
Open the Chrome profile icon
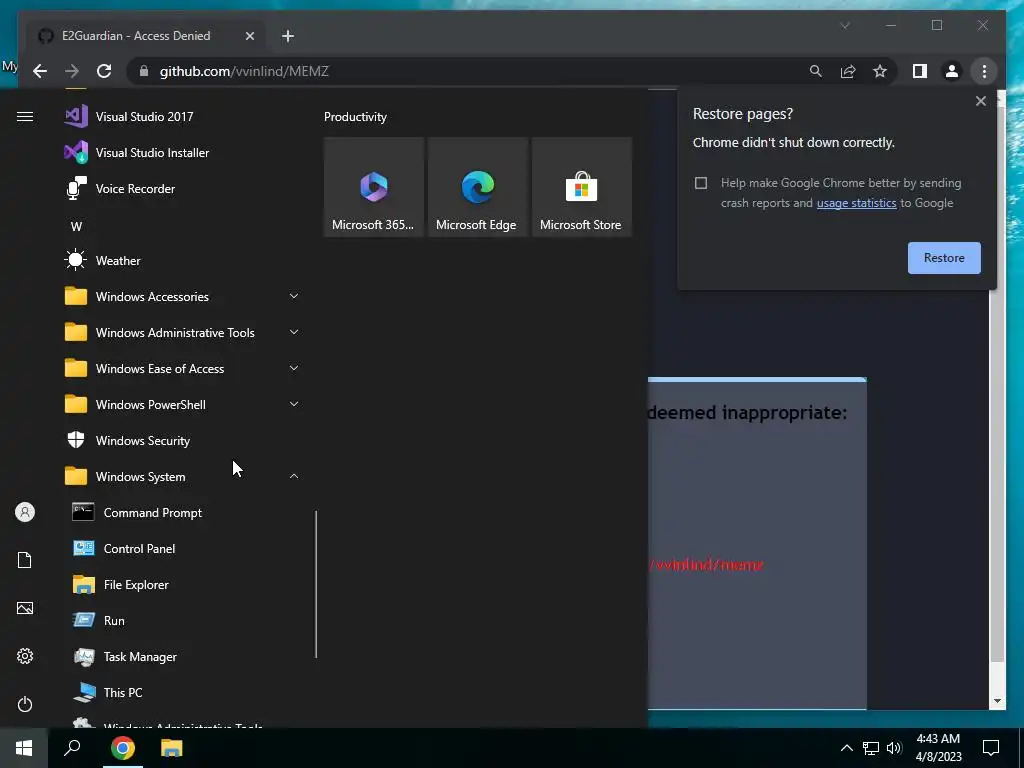(952, 71)
